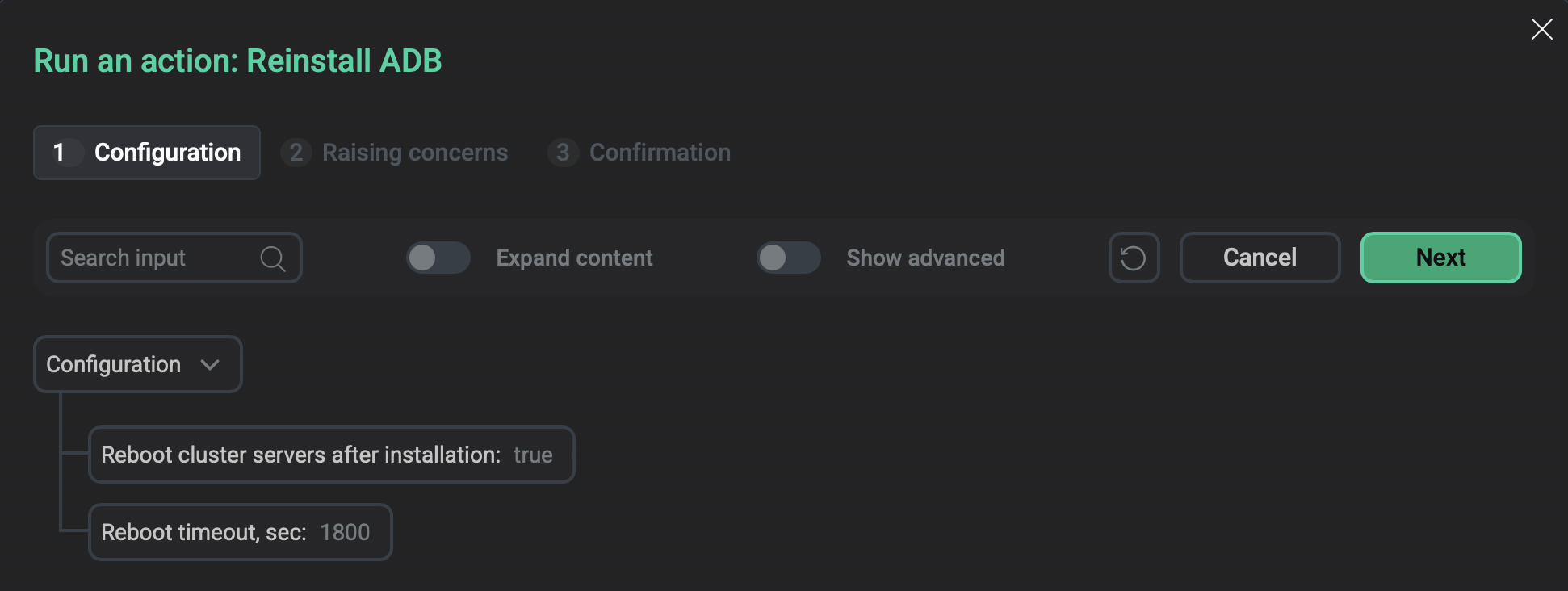Click the 1800 timeout value
Image resolution: width=1568 pixels, height=591 pixels.
click(345, 533)
